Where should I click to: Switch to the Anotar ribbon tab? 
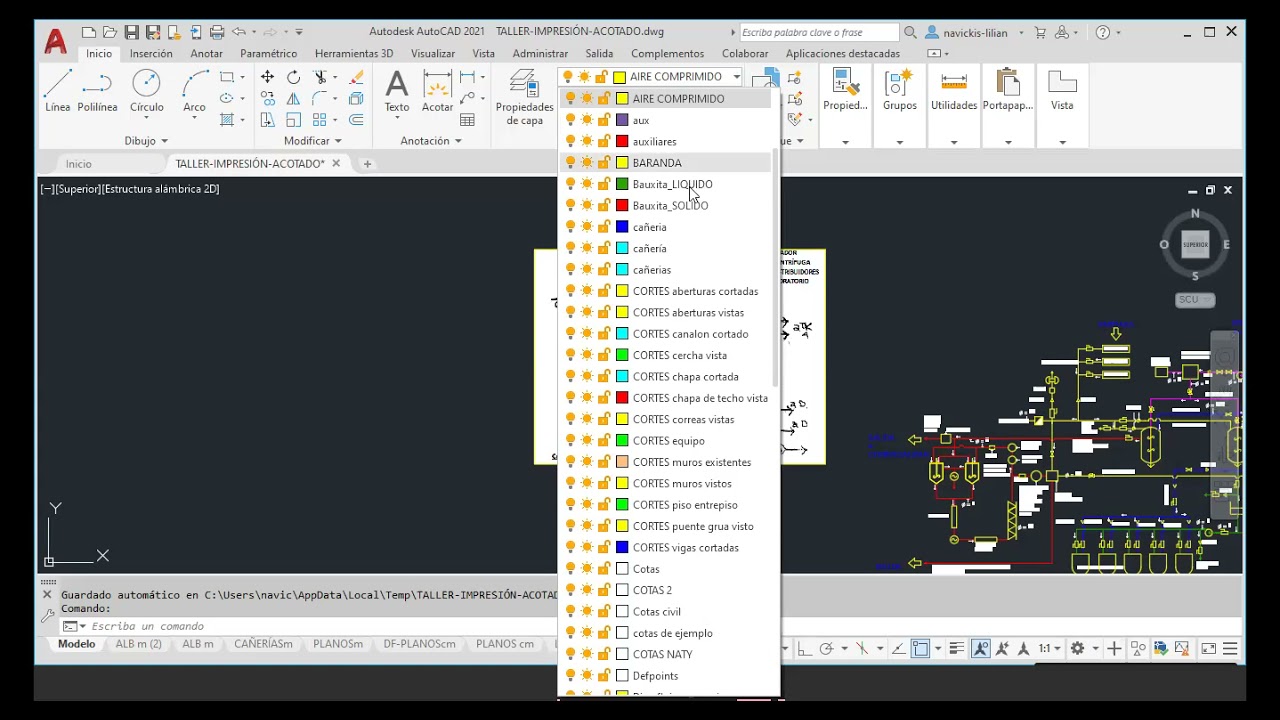pyautogui.click(x=206, y=54)
